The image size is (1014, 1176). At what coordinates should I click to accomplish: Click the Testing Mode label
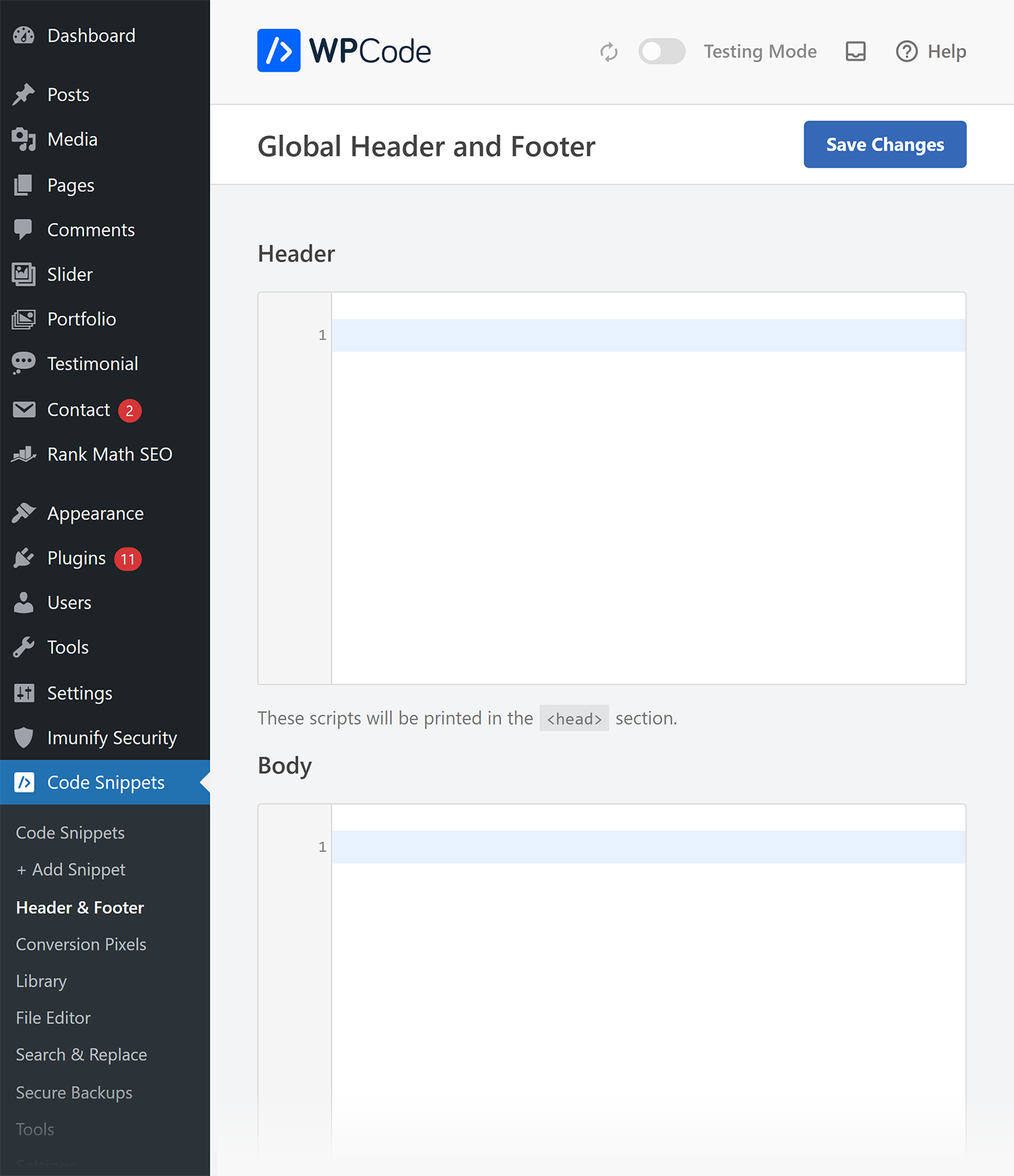coord(760,51)
